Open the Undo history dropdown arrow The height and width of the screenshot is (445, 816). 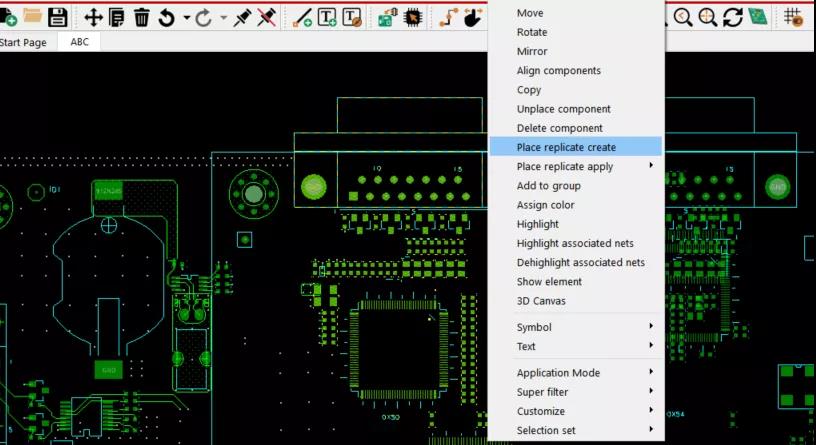click(186, 18)
